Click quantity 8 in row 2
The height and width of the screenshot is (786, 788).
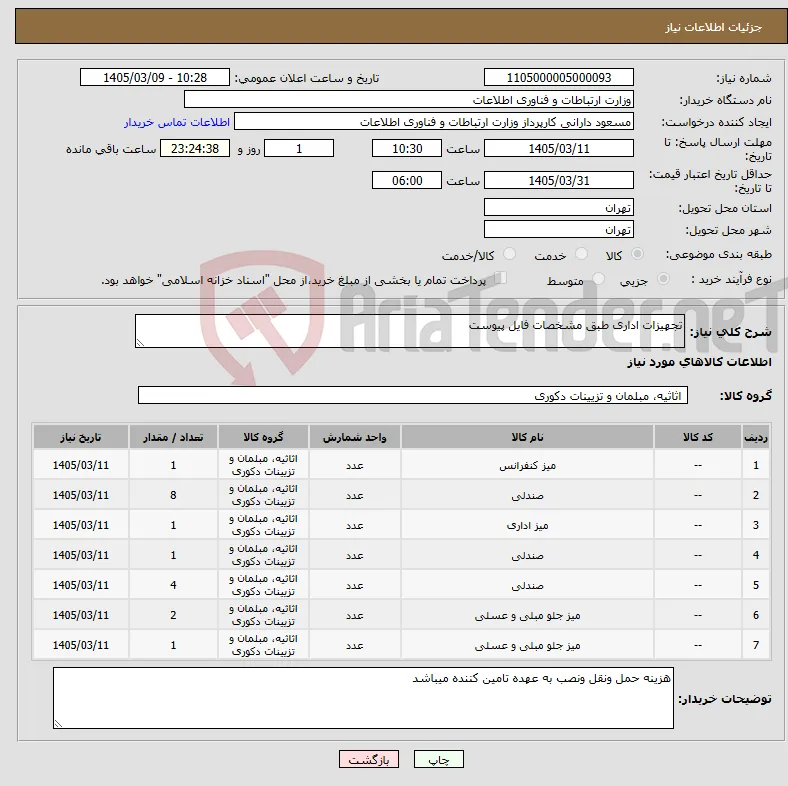[173, 496]
